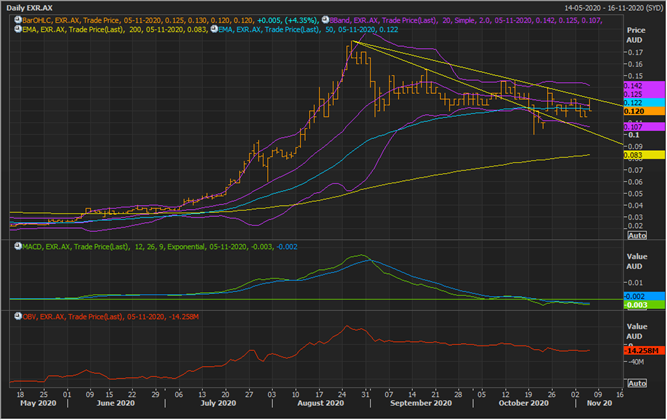667x420 pixels.
Task: Click the magenta 0.142 upper band tag
Action: (x=644, y=86)
